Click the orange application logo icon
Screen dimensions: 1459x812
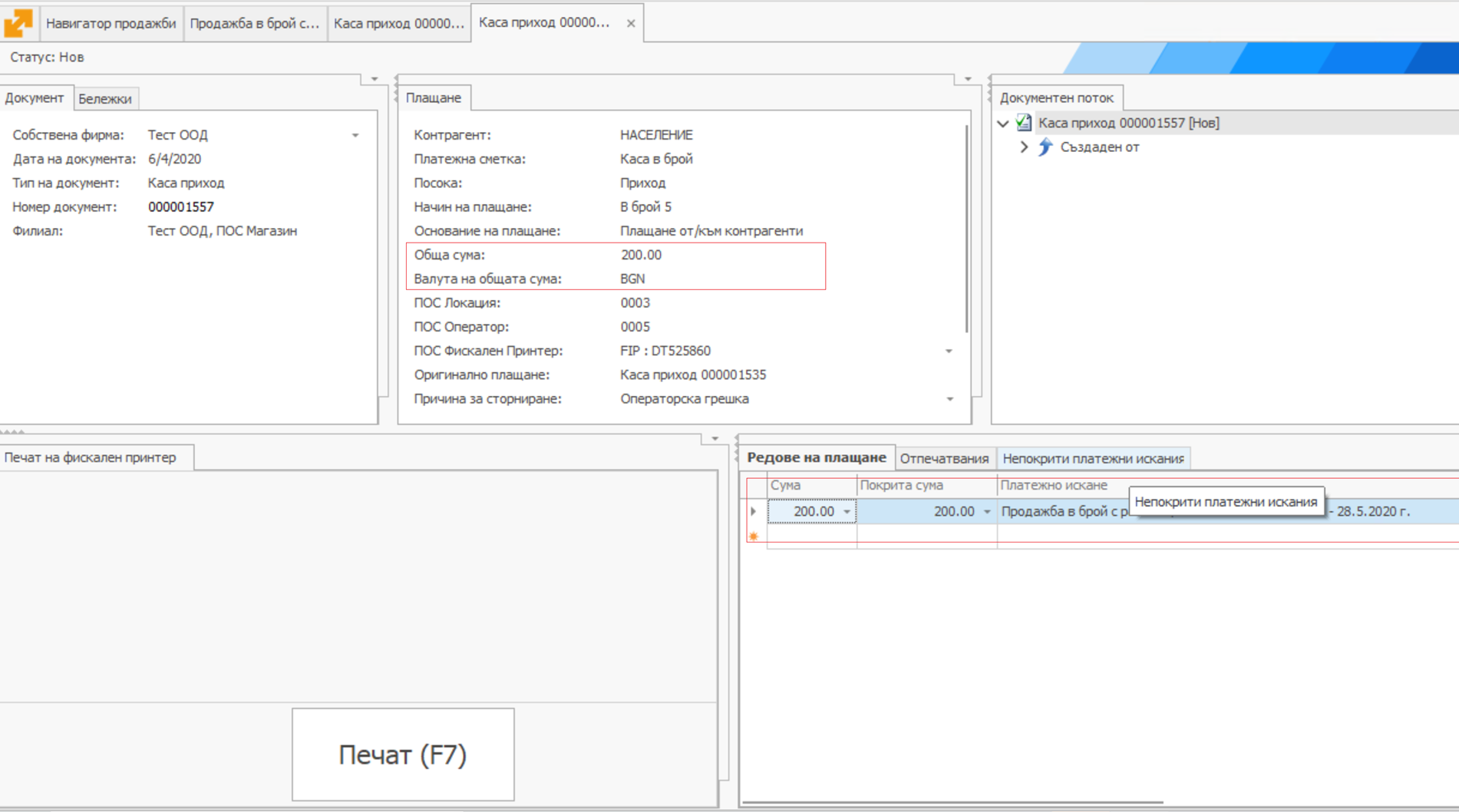pyautogui.click(x=18, y=22)
